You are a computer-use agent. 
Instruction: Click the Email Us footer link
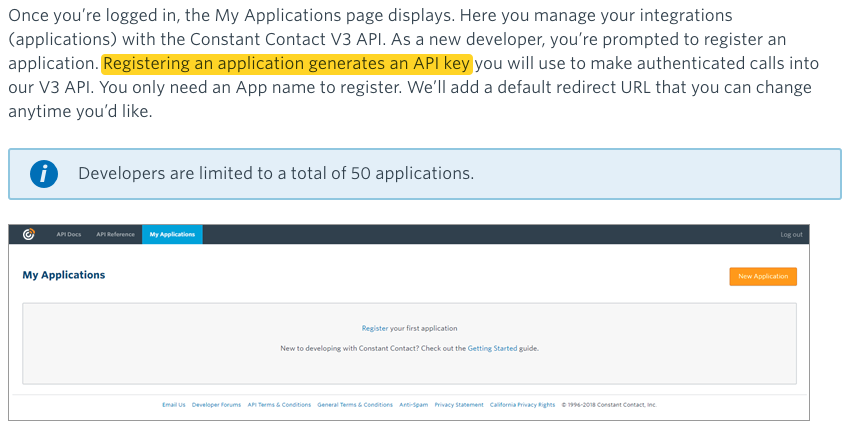pyautogui.click(x=174, y=405)
